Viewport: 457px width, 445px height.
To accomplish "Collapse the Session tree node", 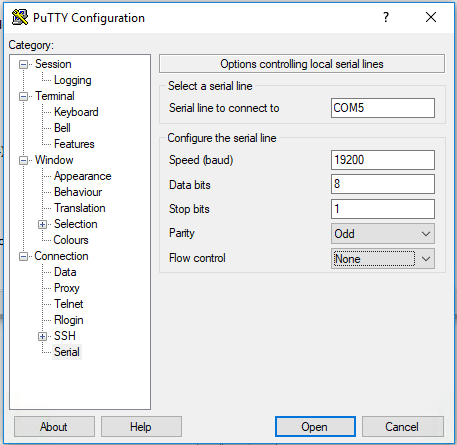I will tap(23, 64).
